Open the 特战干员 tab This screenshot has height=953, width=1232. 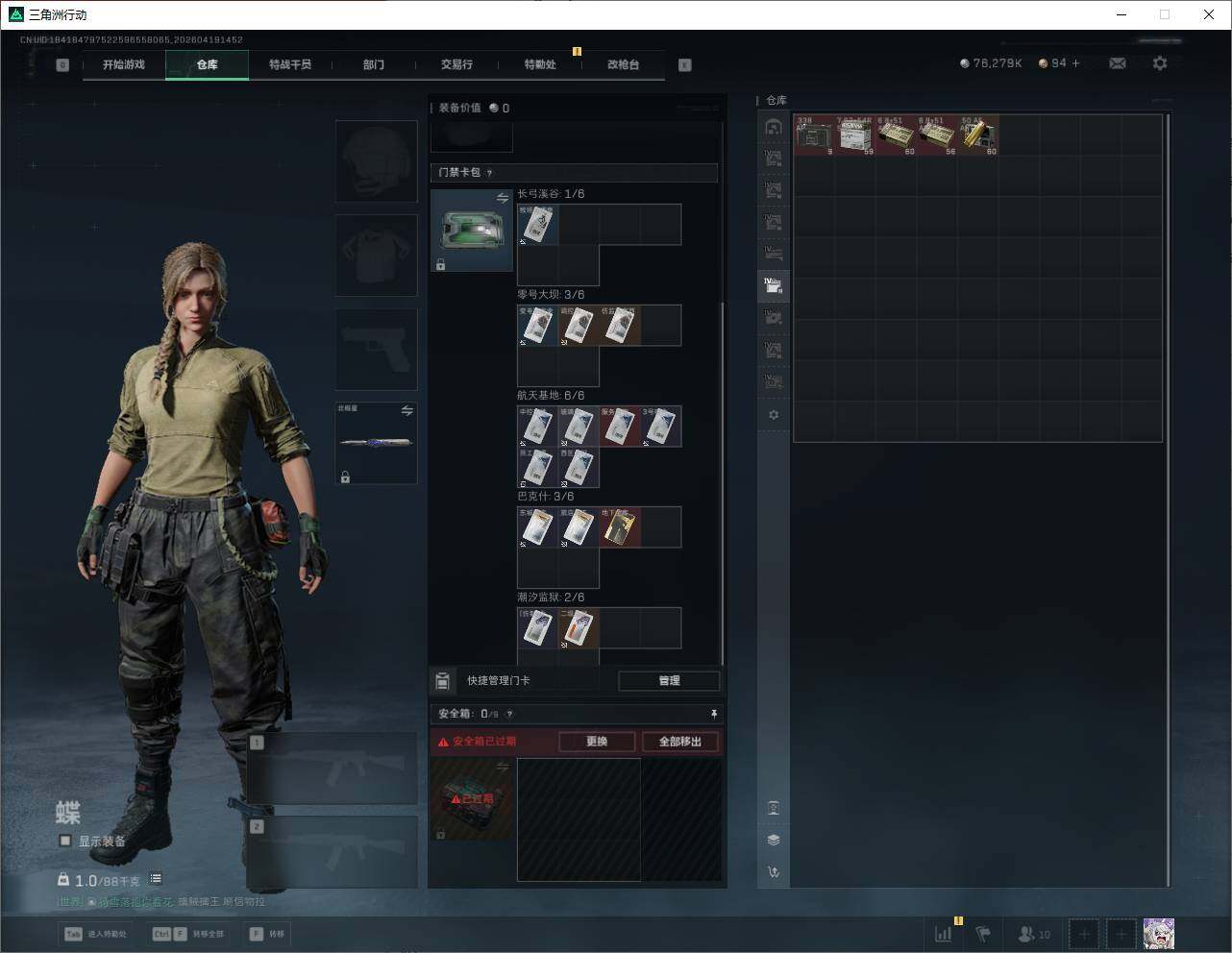pyautogui.click(x=290, y=64)
